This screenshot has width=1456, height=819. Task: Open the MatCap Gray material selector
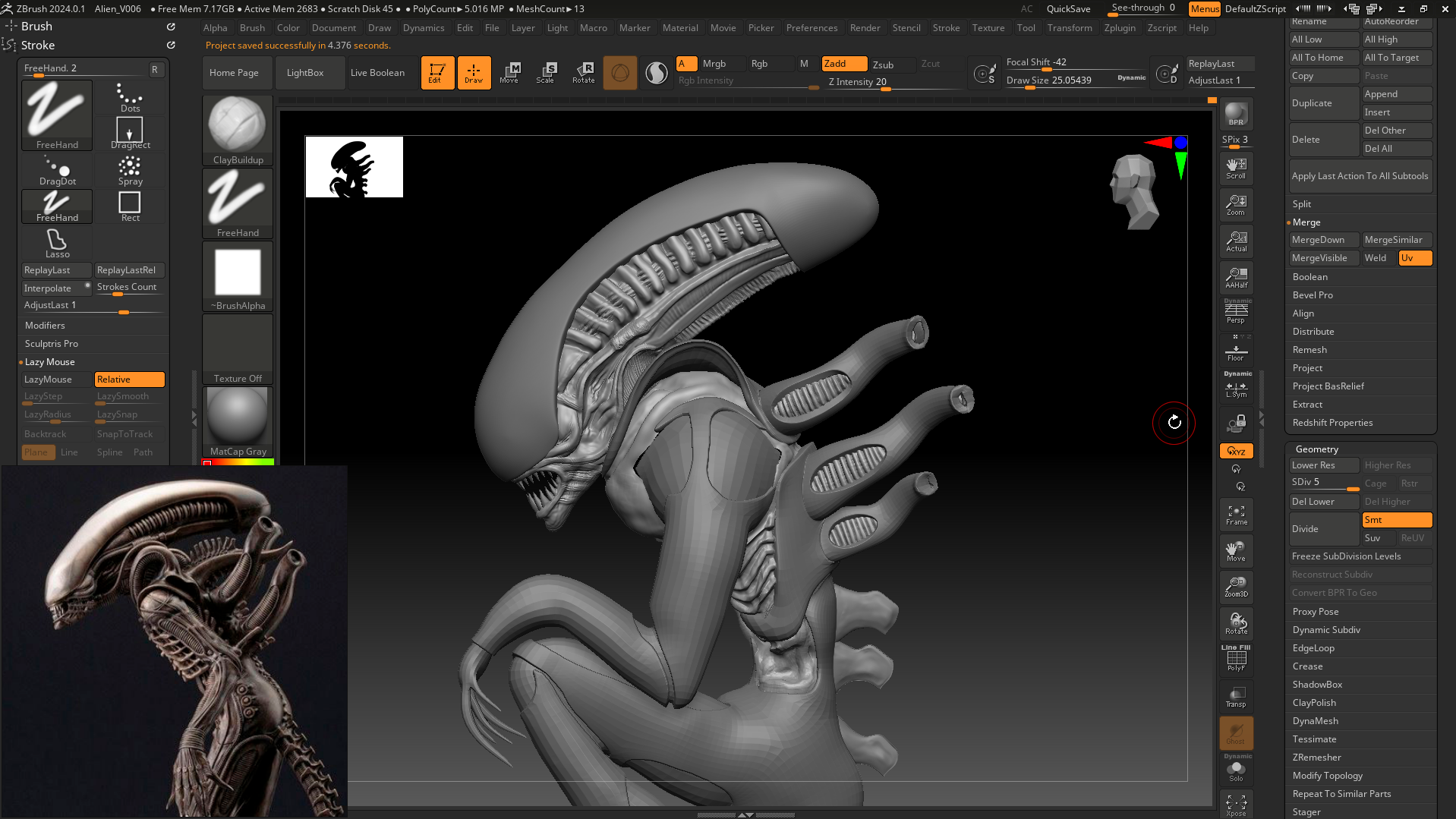(238, 422)
